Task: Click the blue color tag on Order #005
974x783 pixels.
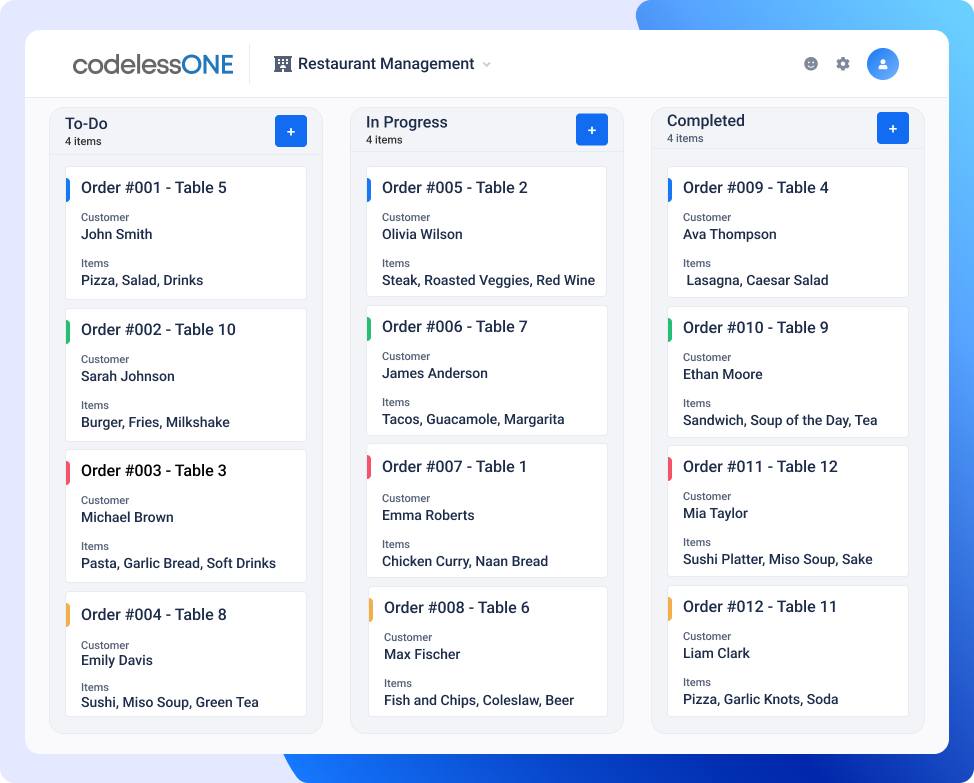Action: pyautogui.click(x=369, y=189)
